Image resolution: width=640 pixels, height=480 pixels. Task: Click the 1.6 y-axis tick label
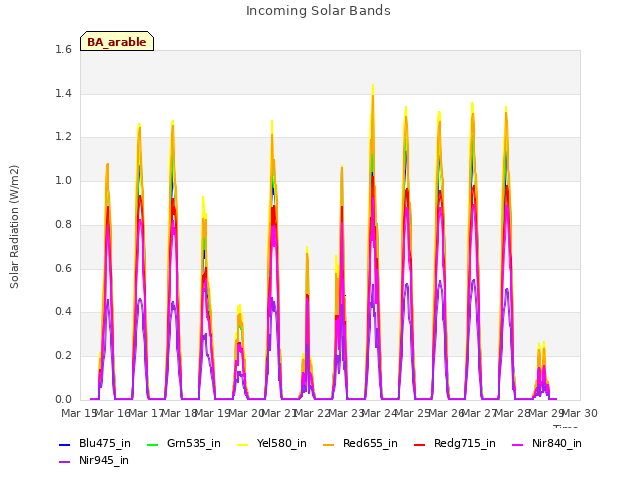63,50
